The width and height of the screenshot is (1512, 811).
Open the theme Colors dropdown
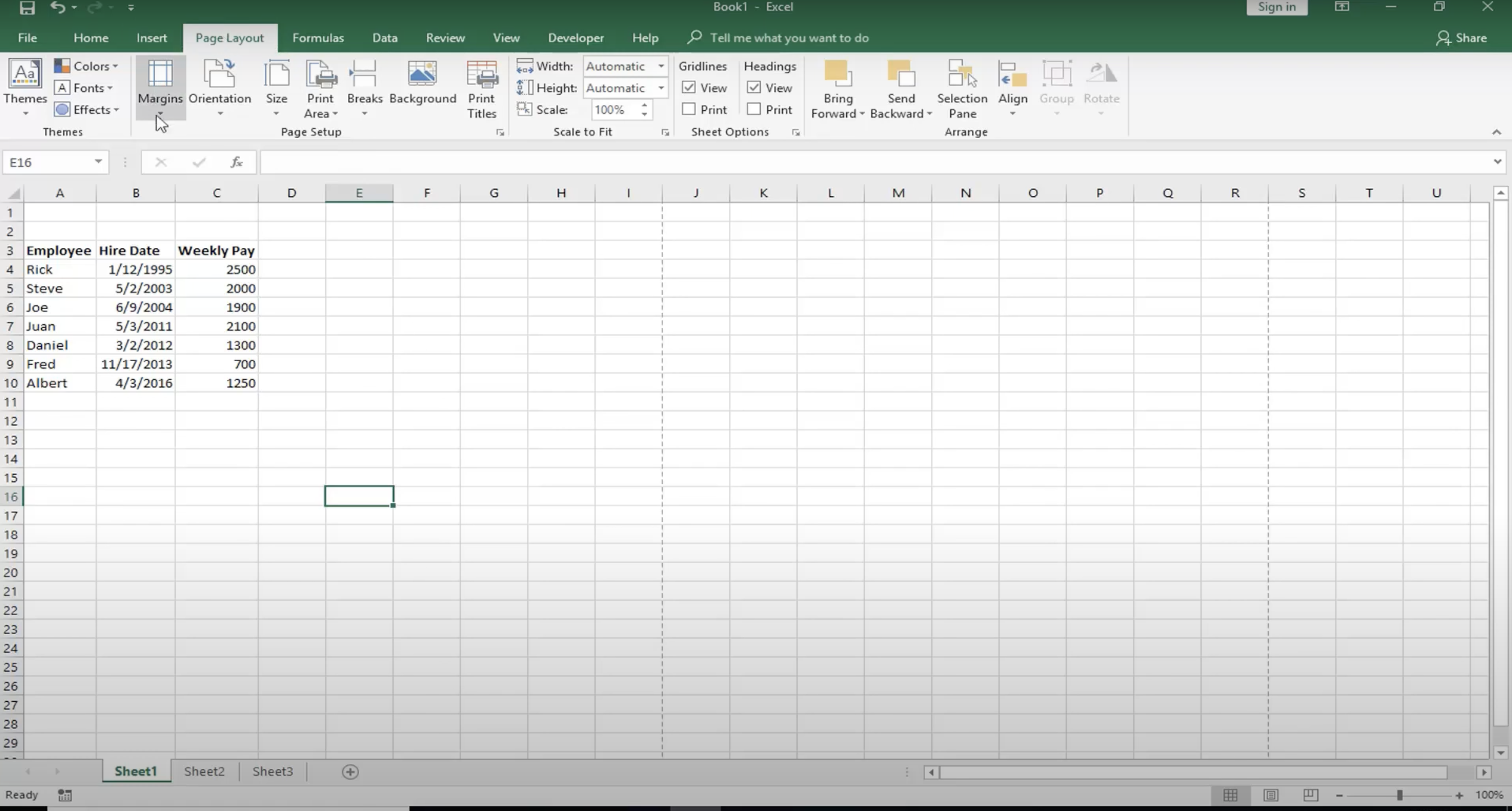tap(86, 66)
